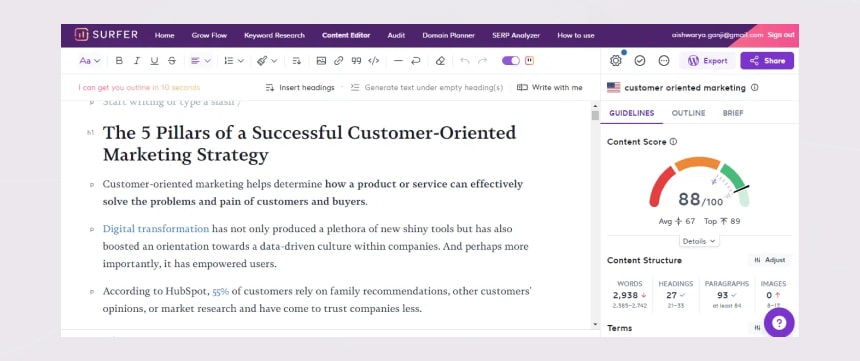Viewport: 860px width, 361px height.
Task: Open the Digital transformation link
Action: click(x=156, y=229)
